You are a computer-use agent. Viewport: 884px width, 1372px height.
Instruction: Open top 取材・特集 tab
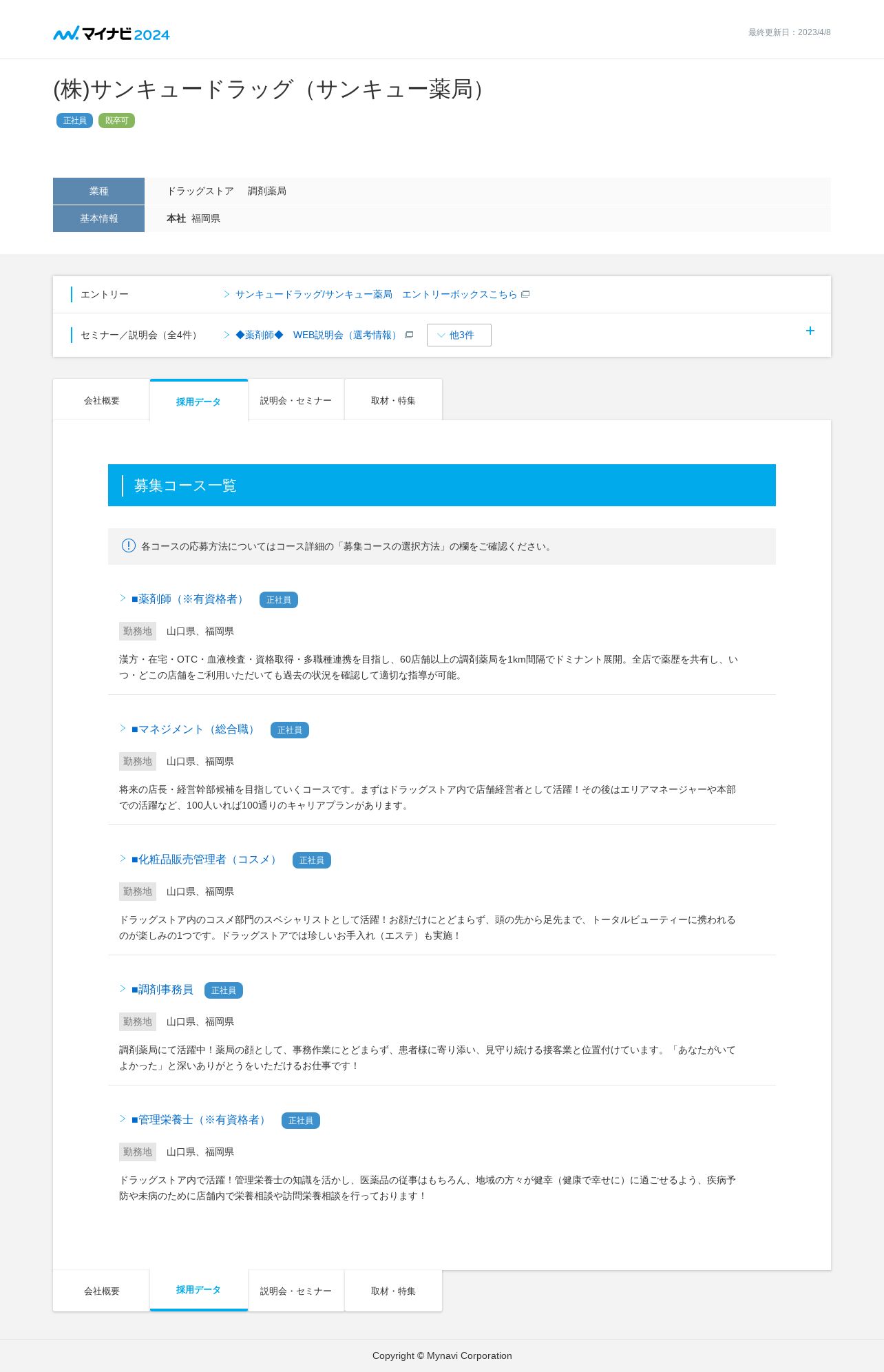393,400
